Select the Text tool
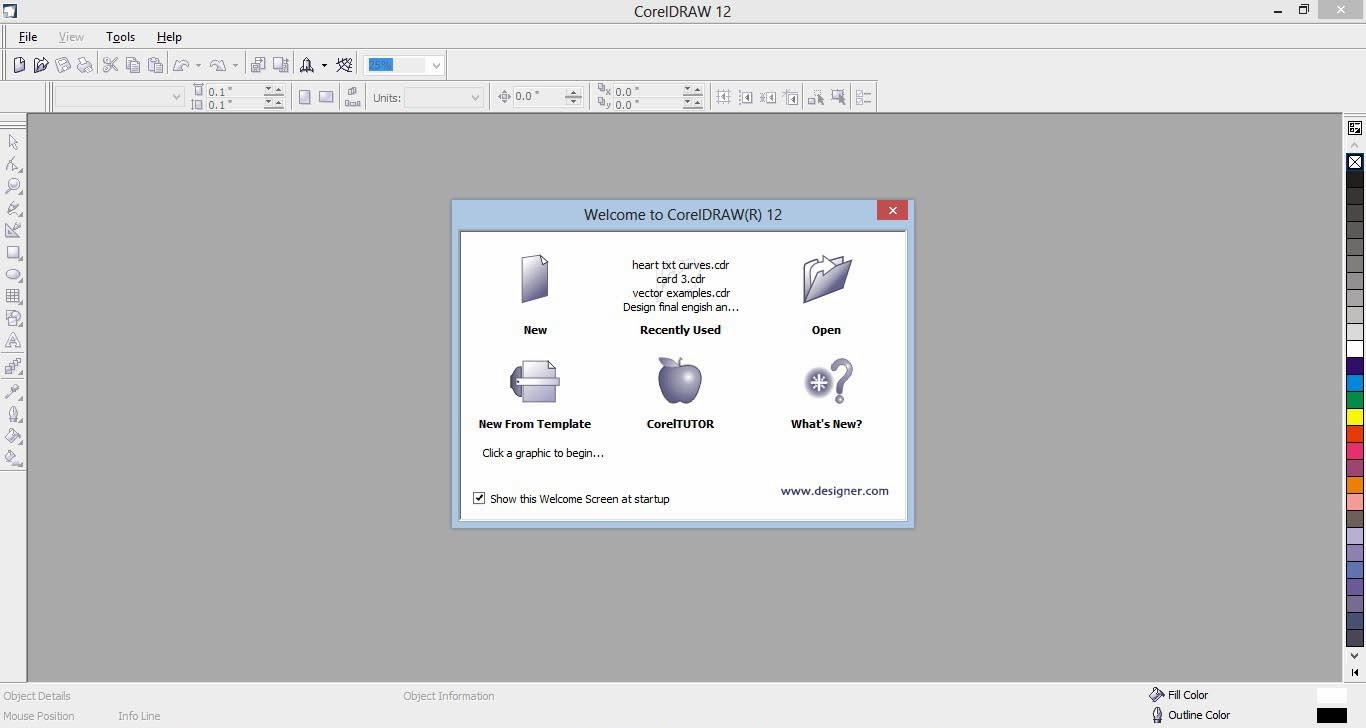 [x=14, y=340]
